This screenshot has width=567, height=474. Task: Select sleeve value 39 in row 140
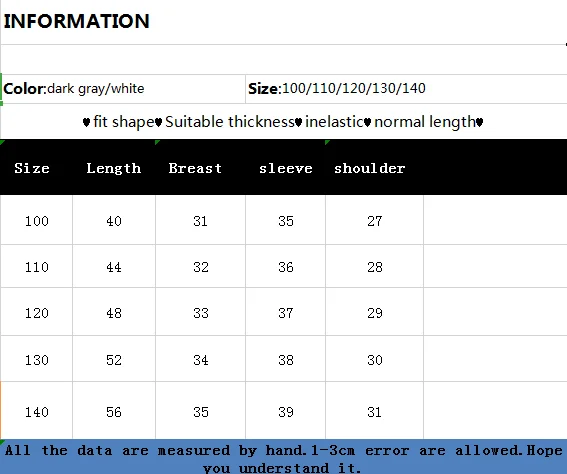286,412
